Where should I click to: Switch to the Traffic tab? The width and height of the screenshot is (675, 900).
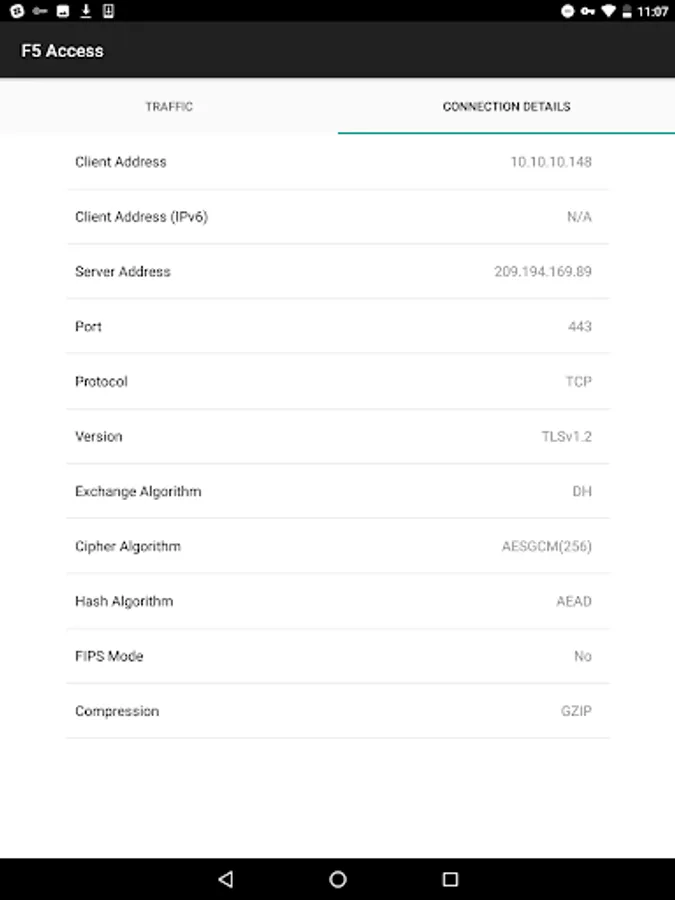[169, 106]
